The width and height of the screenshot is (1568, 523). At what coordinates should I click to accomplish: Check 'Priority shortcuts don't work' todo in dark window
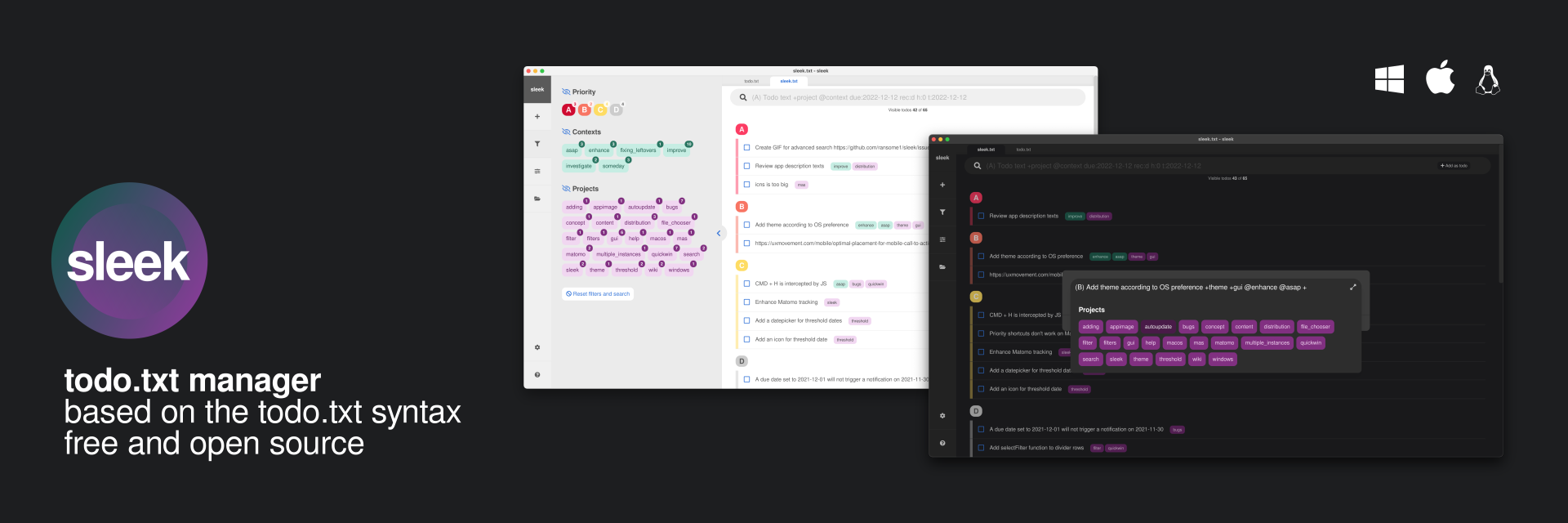click(x=981, y=333)
